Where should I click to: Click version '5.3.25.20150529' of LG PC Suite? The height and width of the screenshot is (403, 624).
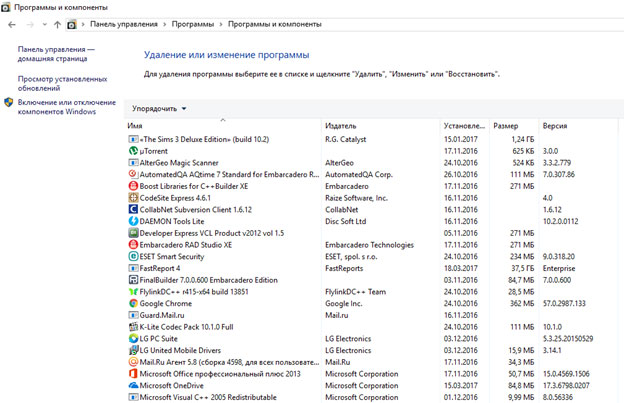pyautogui.click(x=568, y=339)
